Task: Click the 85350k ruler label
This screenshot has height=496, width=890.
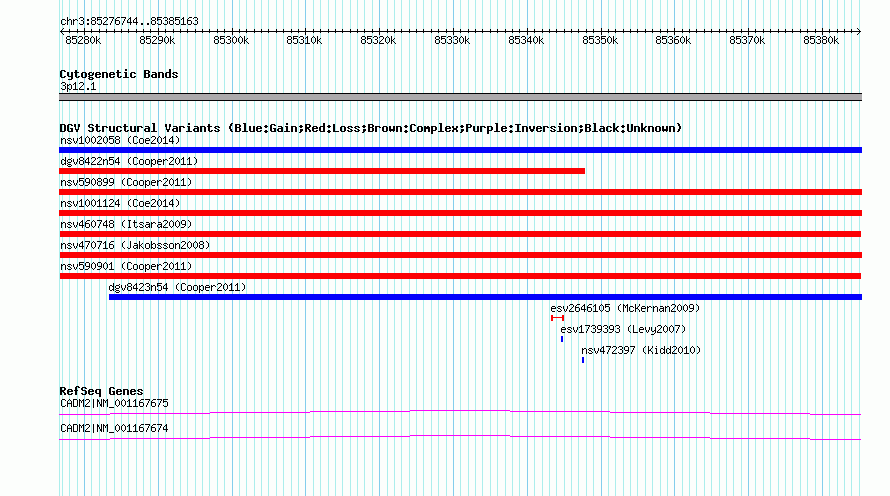Action: (600, 40)
